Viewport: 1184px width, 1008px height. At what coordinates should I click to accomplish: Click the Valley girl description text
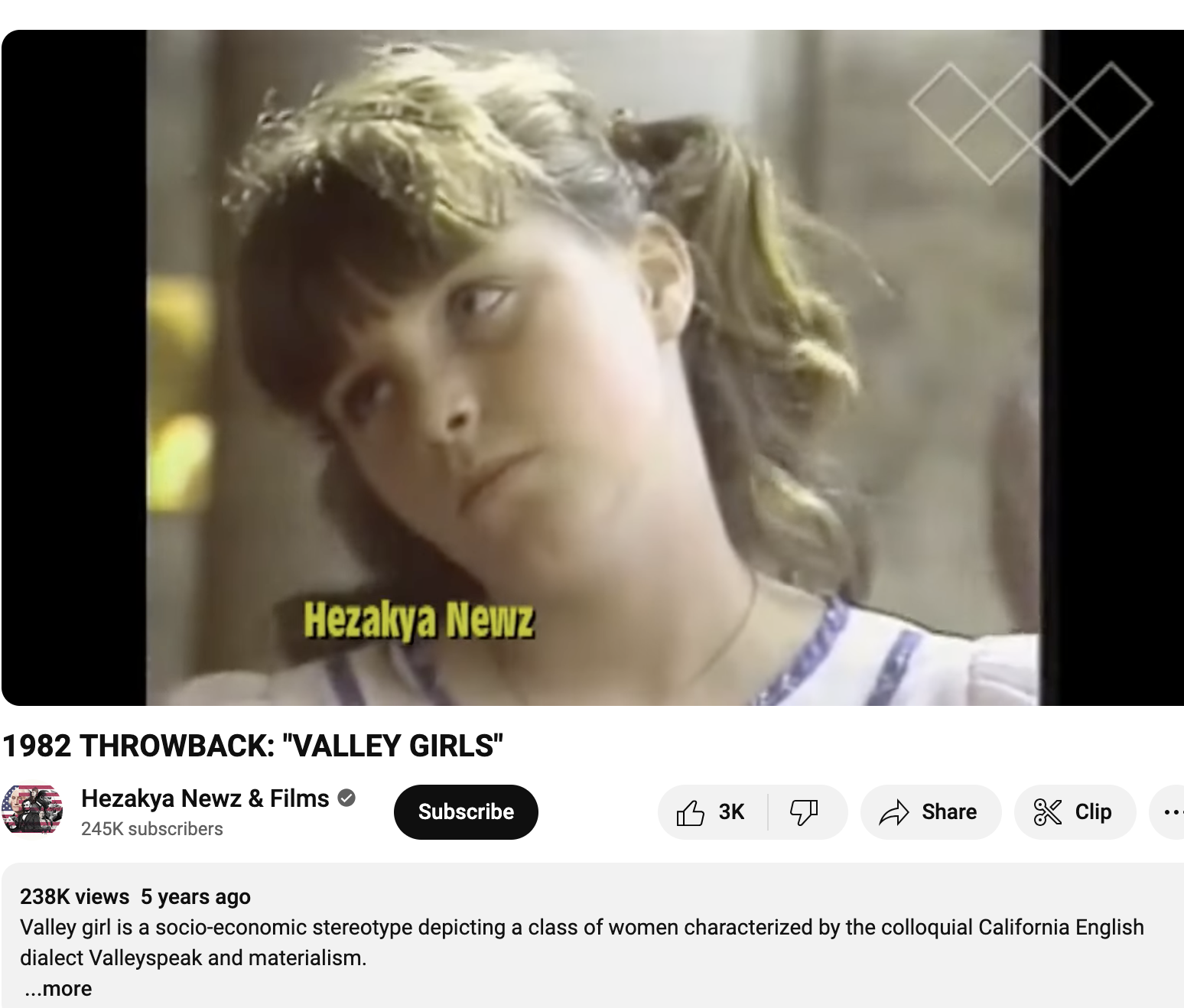click(x=582, y=942)
